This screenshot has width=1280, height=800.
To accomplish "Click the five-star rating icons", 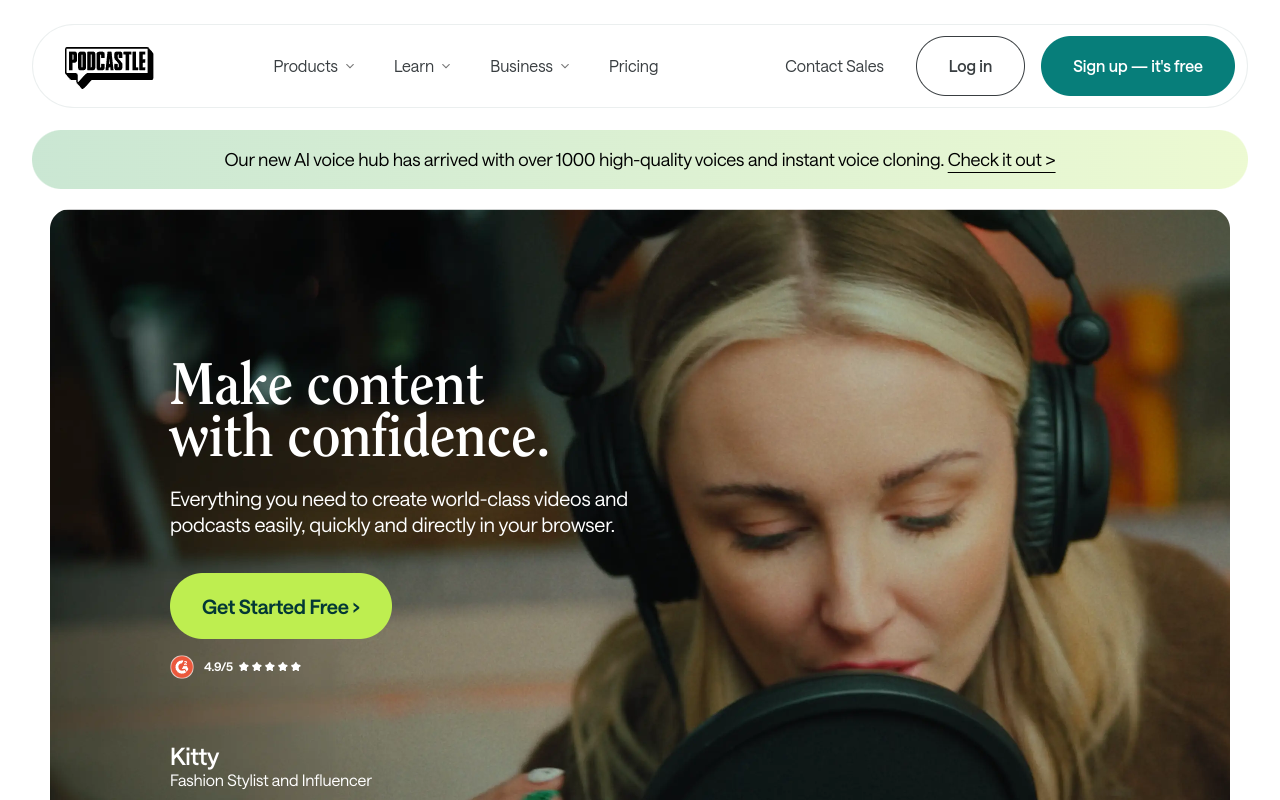I will pyautogui.click(x=269, y=667).
